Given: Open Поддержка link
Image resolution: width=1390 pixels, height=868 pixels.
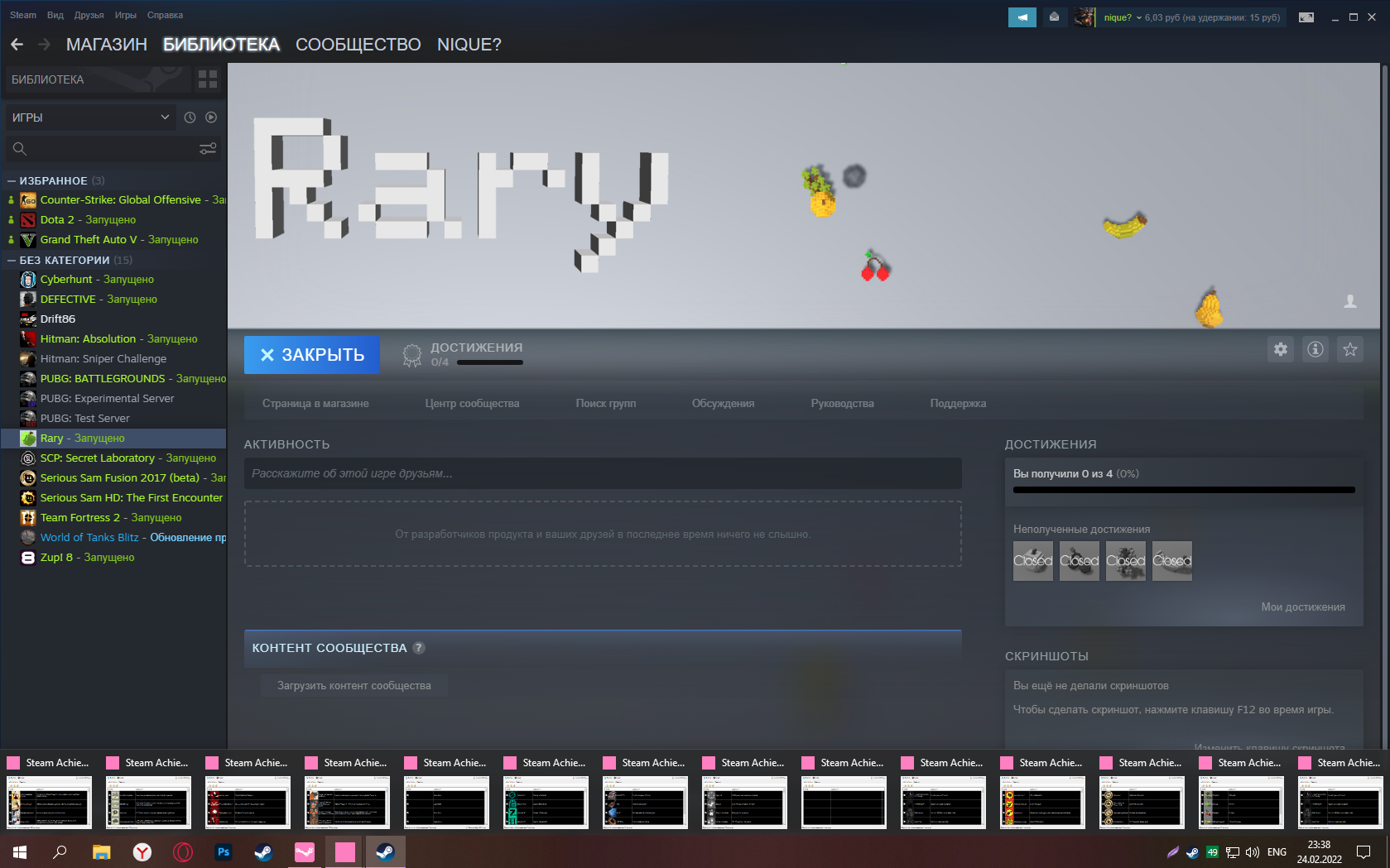Looking at the screenshot, I should pos(958,404).
